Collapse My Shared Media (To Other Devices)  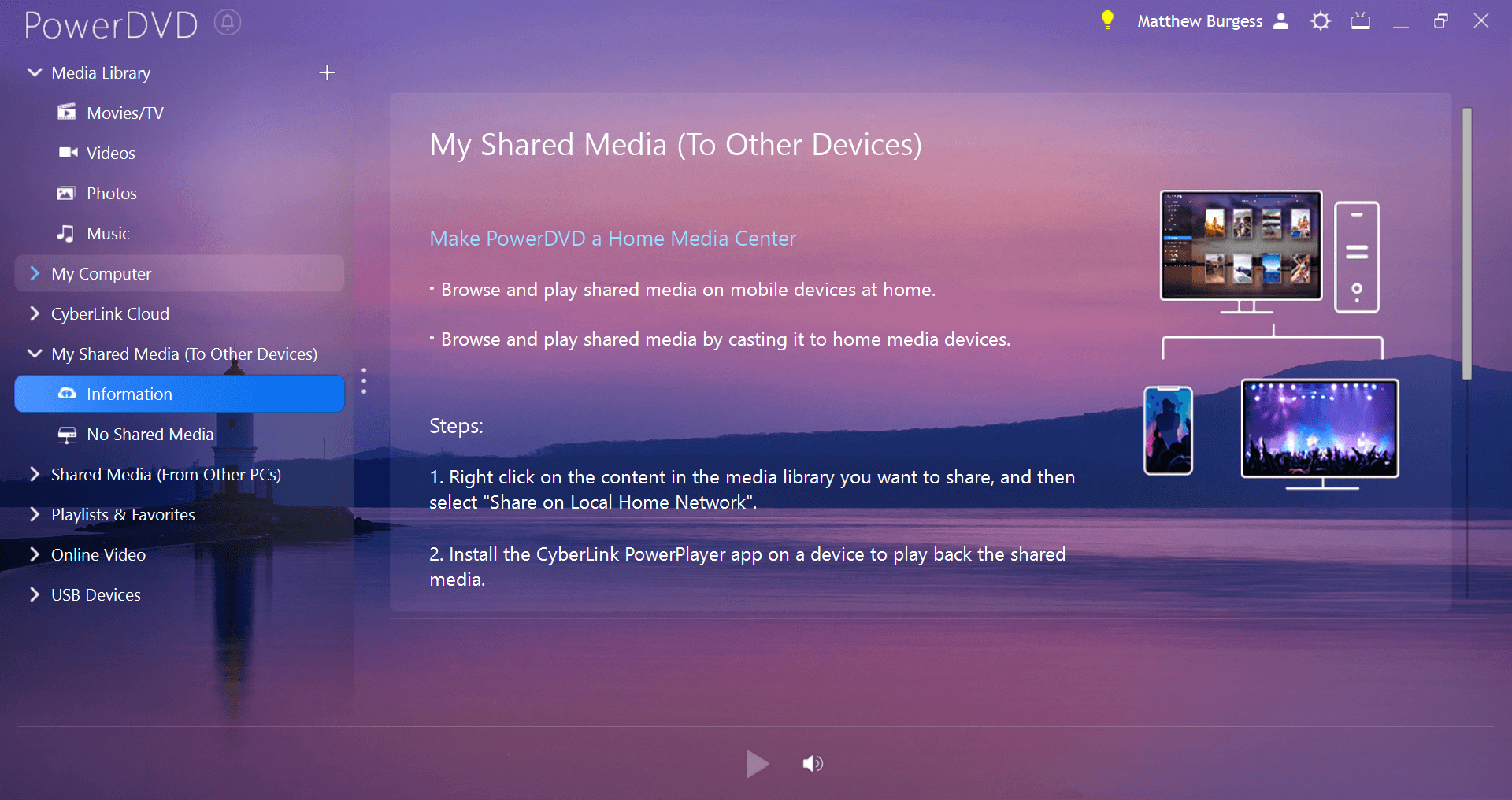[35, 354]
